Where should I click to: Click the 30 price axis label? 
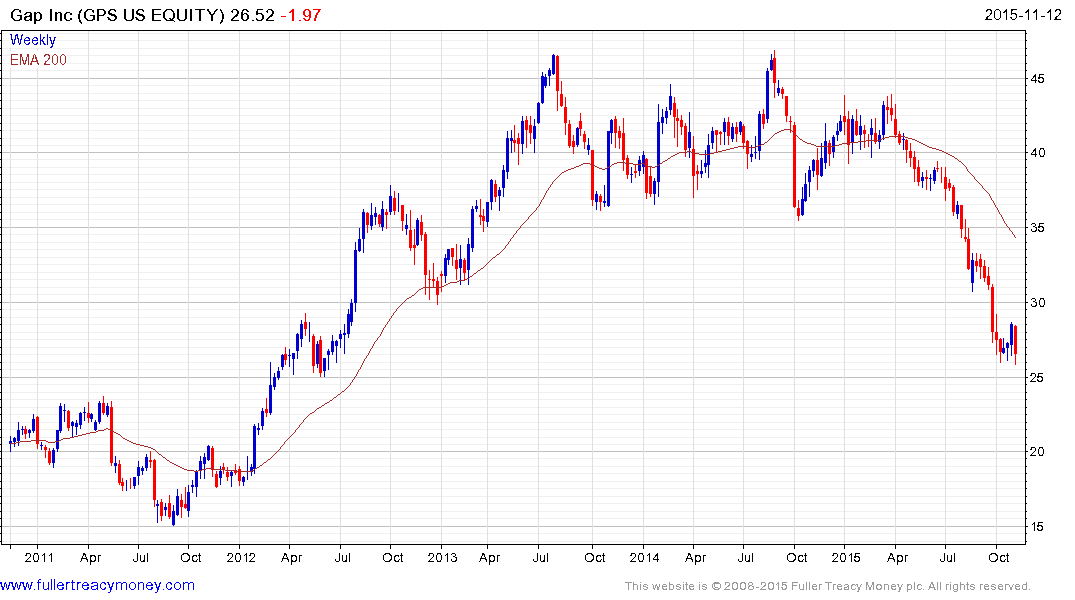[1037, 302]
